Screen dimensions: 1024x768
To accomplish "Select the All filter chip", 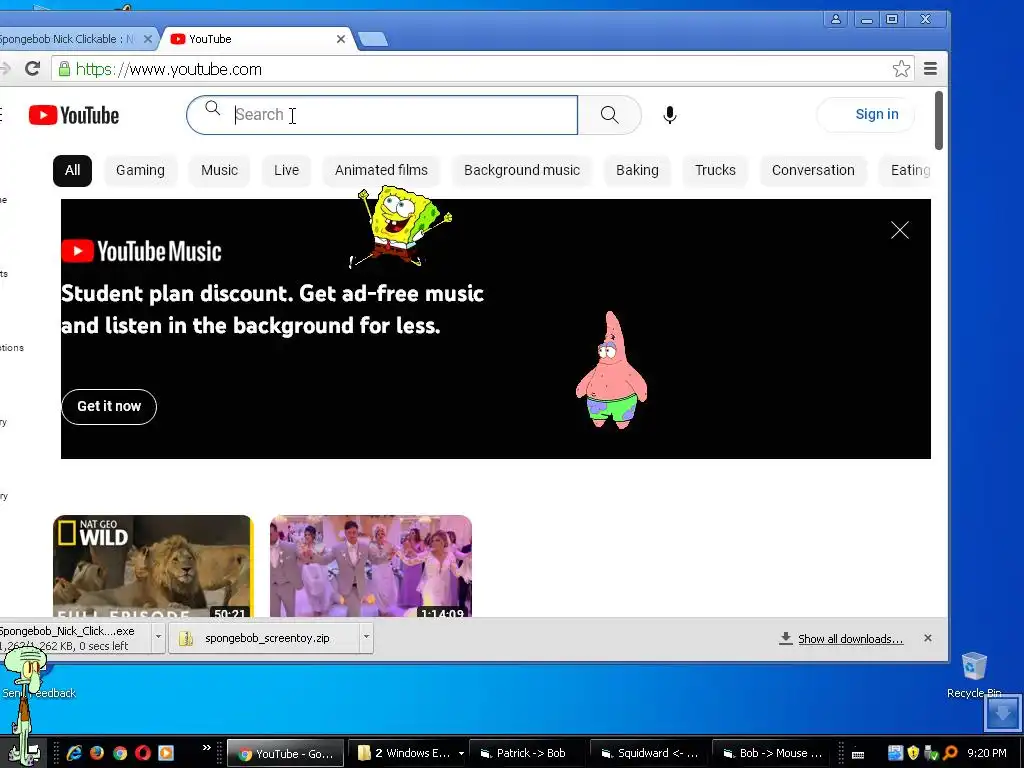I will [x=72, y=170].
